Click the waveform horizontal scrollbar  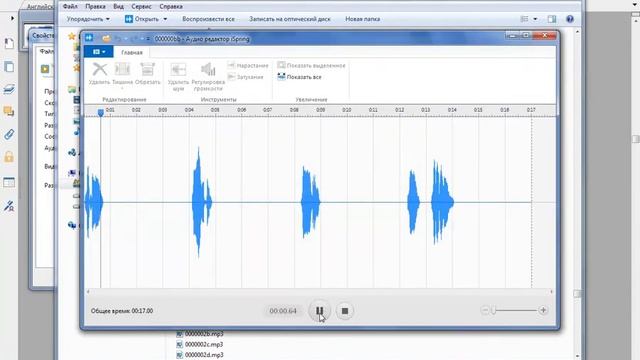320,291
